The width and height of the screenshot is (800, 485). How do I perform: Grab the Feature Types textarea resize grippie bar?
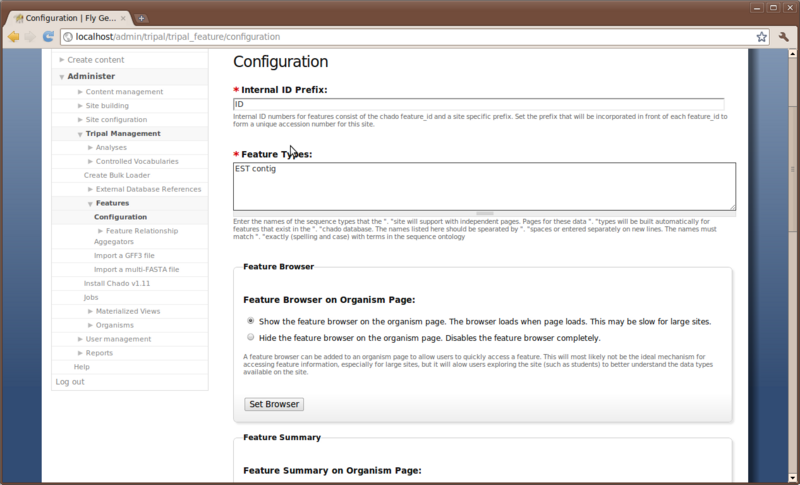(484, 214)
